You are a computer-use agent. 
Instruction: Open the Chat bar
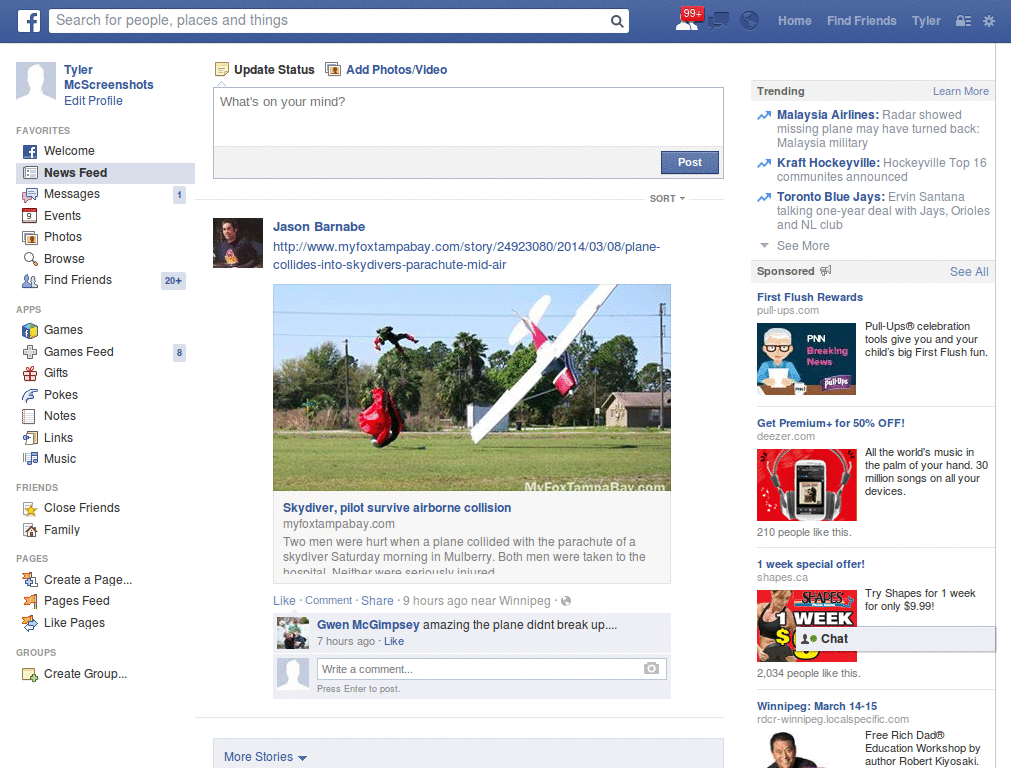click(x=895, y=639)
